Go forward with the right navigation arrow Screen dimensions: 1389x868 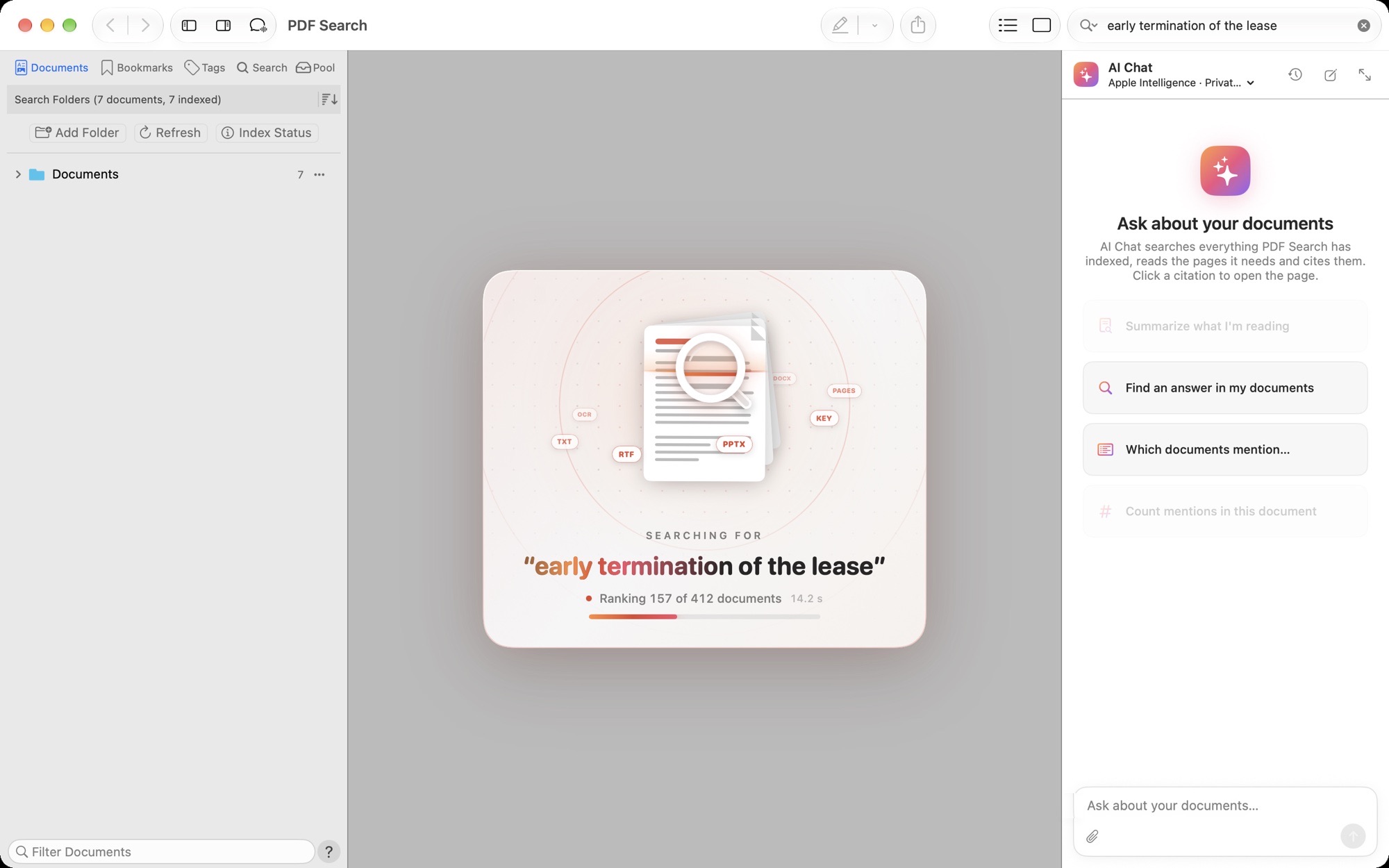(x=145, y=26)
